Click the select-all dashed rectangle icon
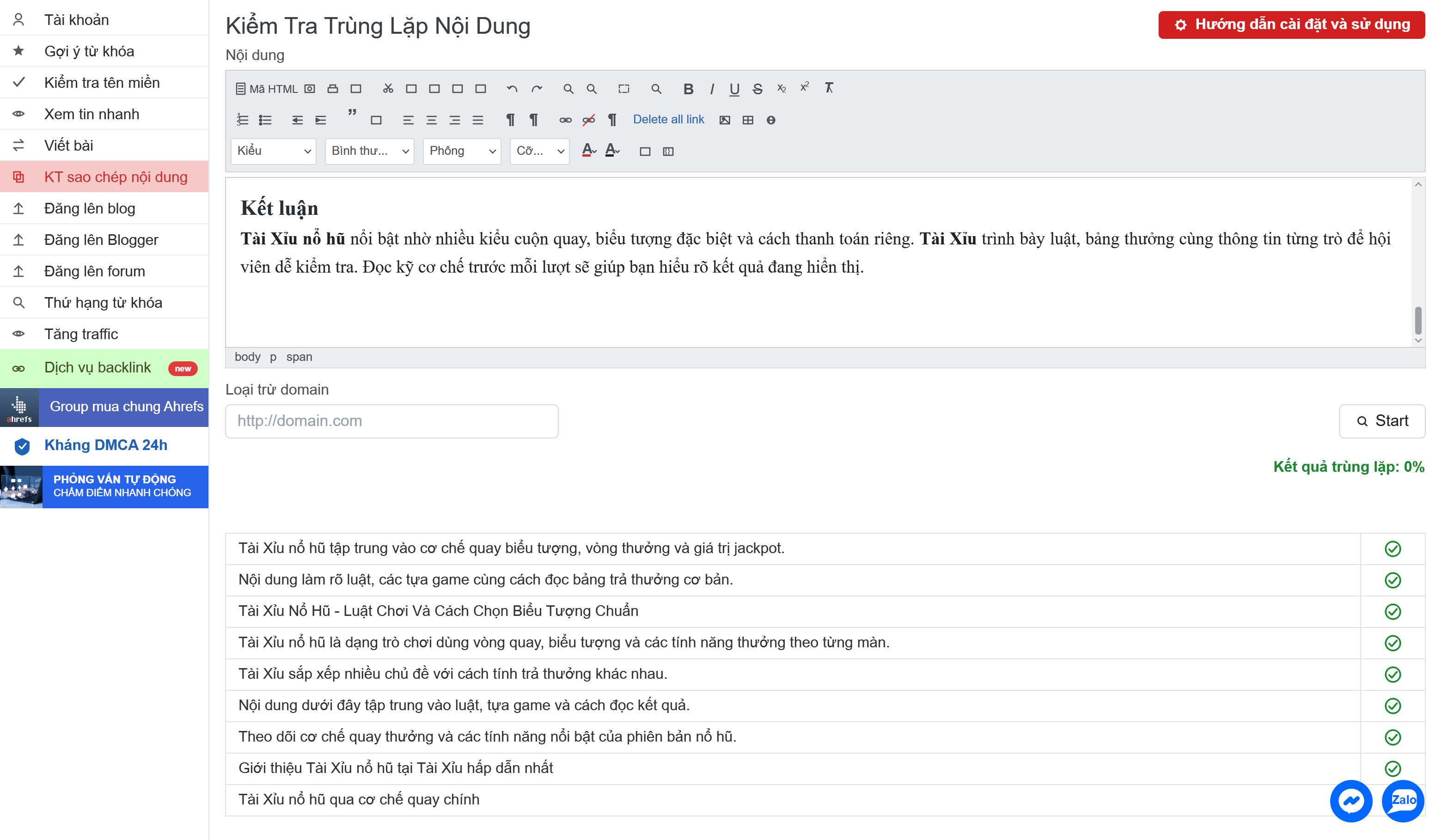This screenshot has width=1442, height=840. pos(624,89)
